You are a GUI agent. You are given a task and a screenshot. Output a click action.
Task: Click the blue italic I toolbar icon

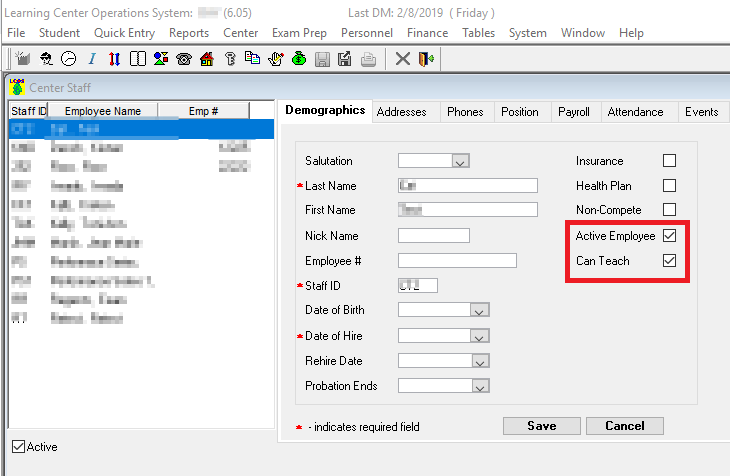tap(92, 59)
